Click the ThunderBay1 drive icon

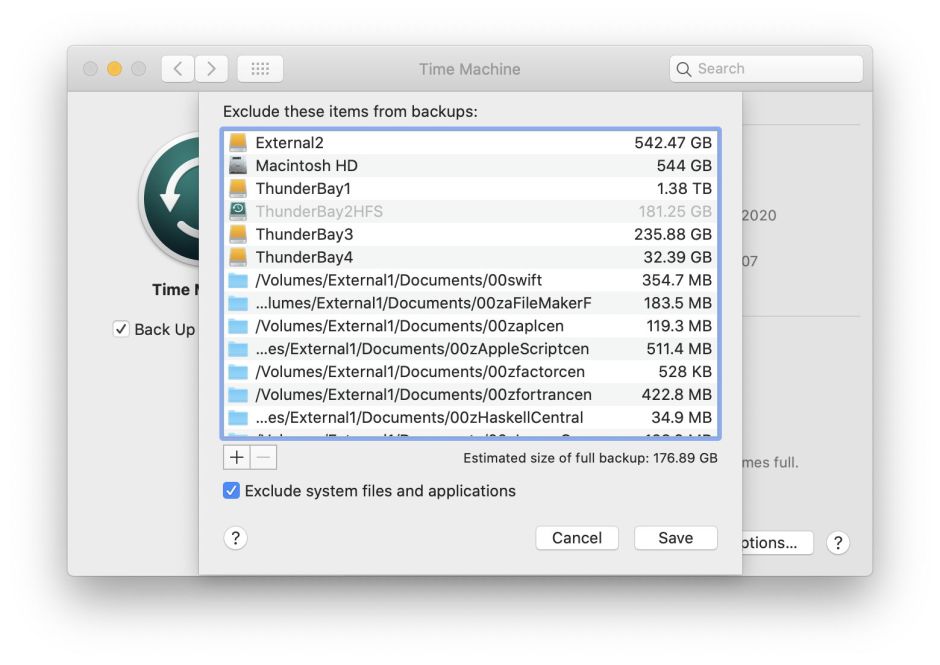tap(237, 189)
